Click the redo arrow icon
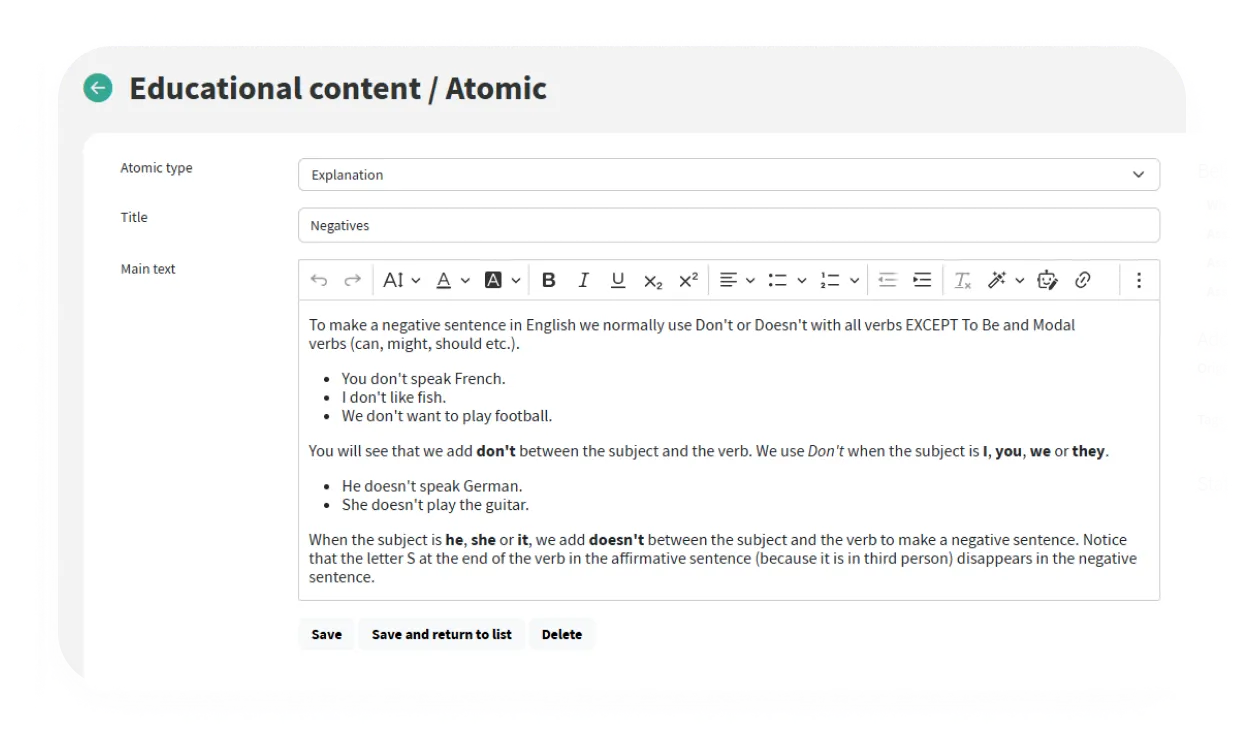1242x753 pixels. pos(352,280)
